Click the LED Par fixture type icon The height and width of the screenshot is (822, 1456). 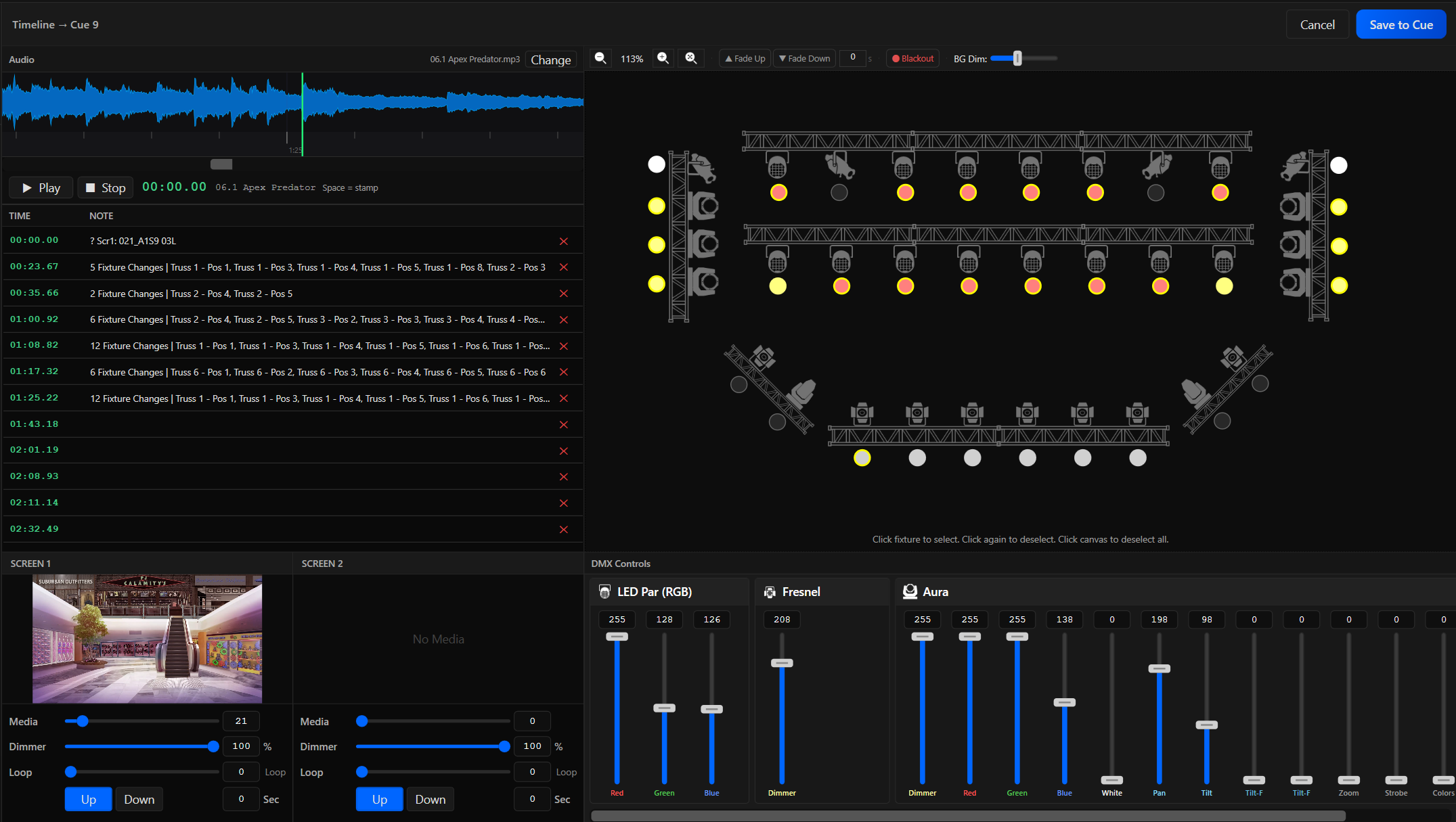[605, 592]
